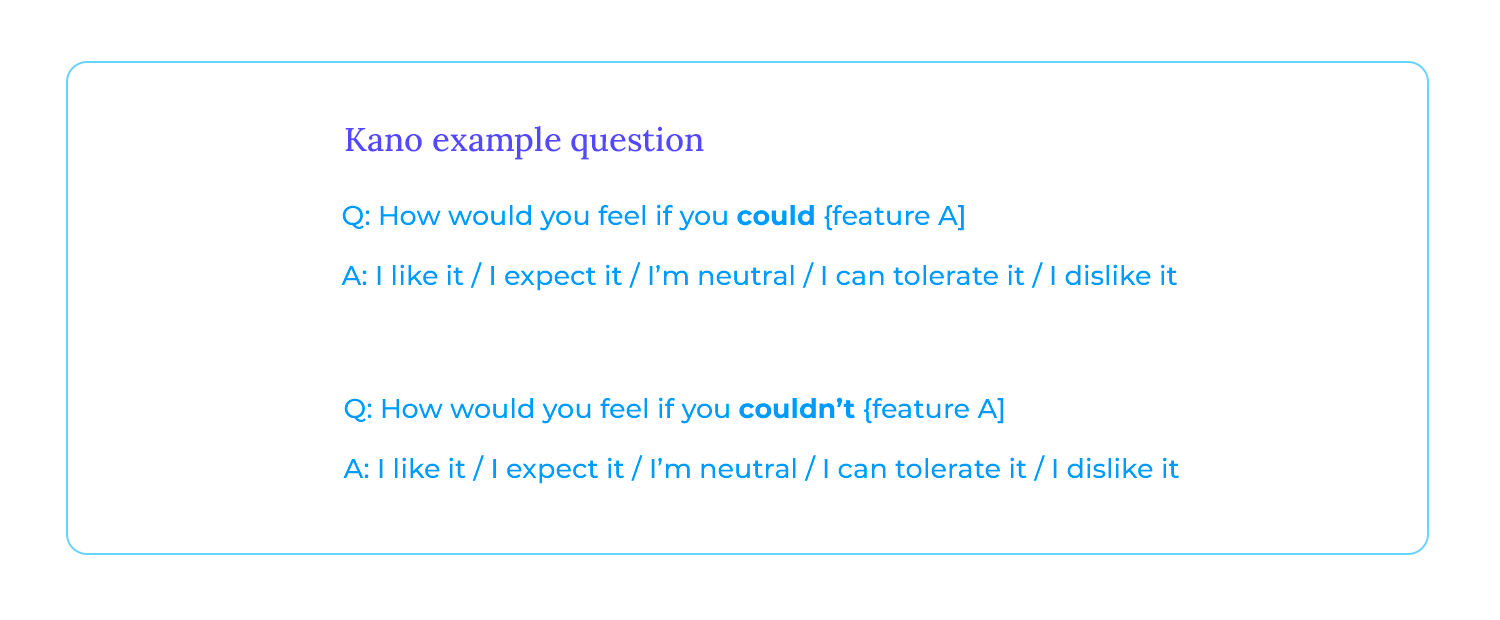Click the "Q:" label of the "couldn't" question

click(x=359, y=409)
